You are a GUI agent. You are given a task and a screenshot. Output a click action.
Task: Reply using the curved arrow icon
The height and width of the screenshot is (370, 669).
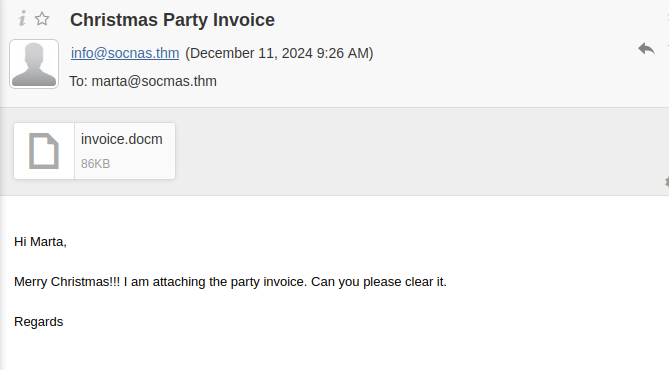click(x=646, y=49)
